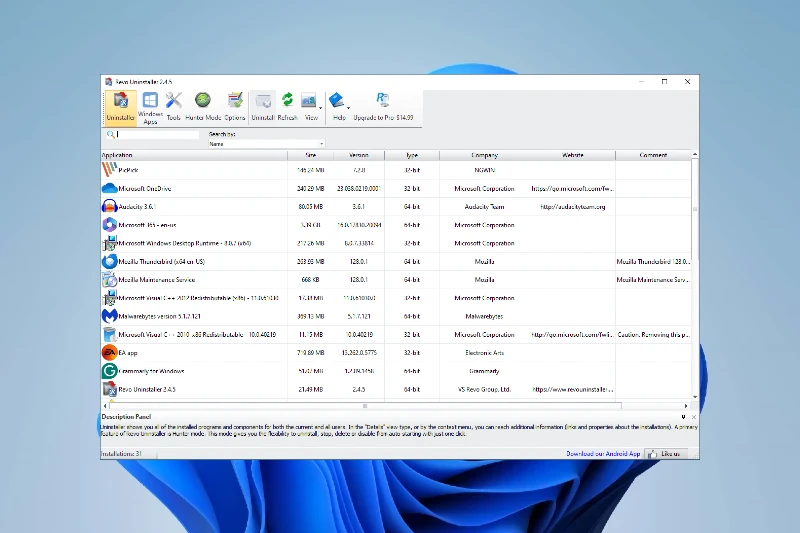Click Installations: 31 status text
The height and width of the screenshot is (533, 800).
[121, 453]
